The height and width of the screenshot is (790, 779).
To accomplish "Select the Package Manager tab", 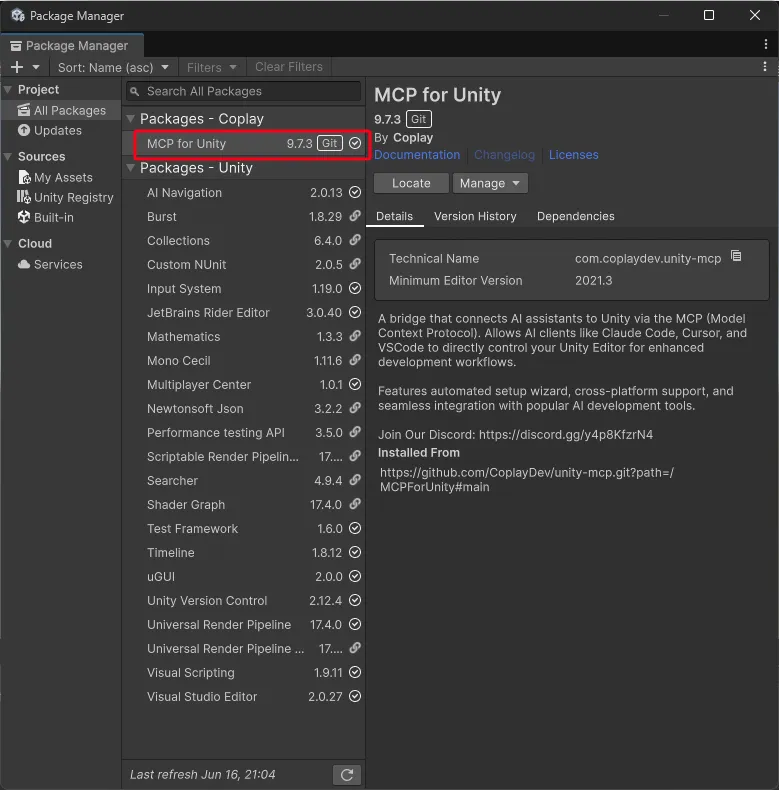I will click(72, 46).
